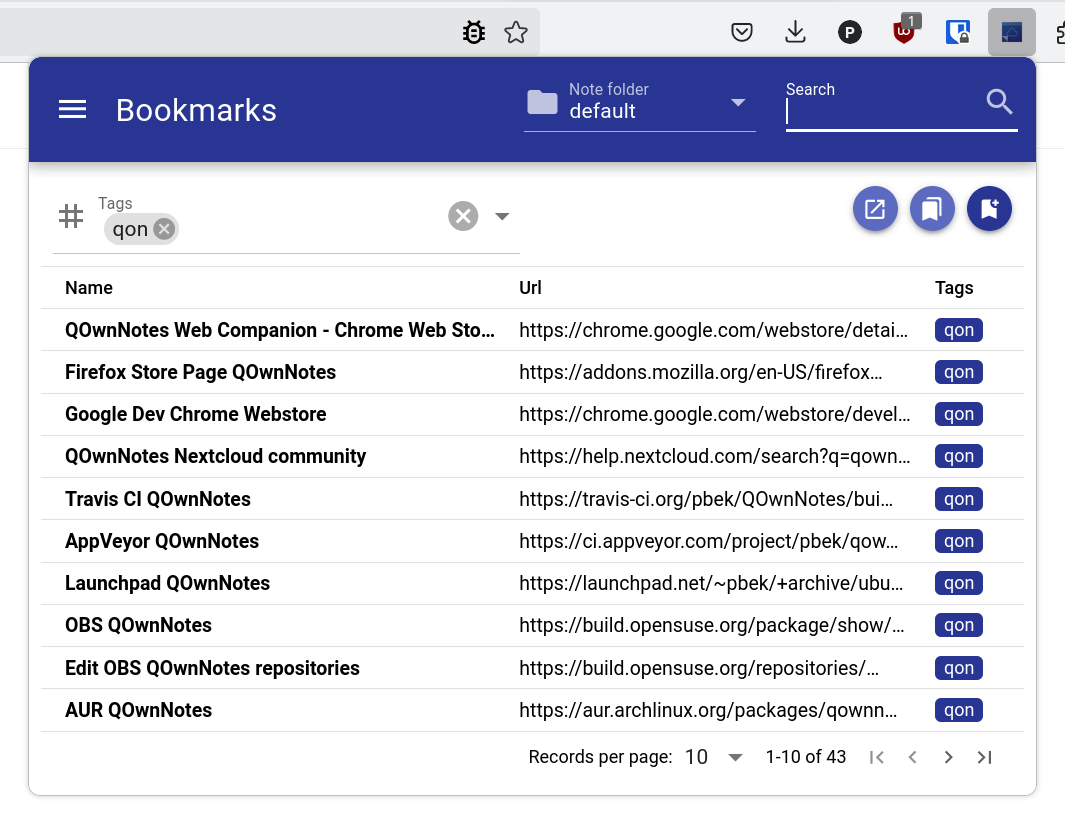Click inside the Search input field
Screen dimensions: 1065x824
[880, 112]
